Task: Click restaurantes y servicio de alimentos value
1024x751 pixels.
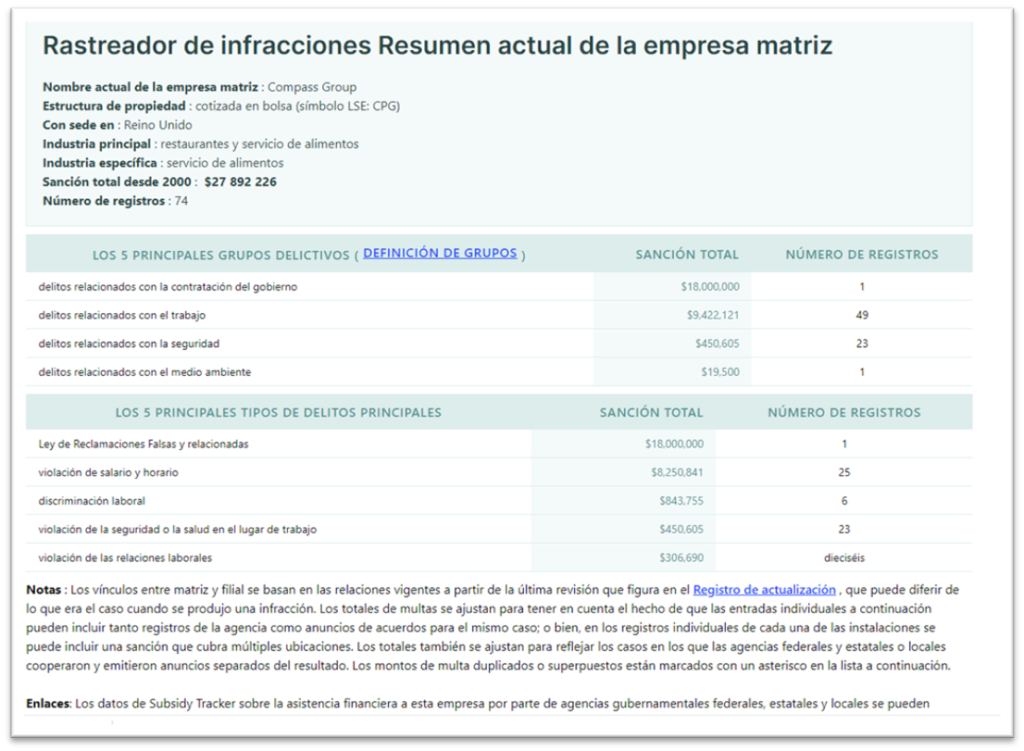Action: [260, 144]
